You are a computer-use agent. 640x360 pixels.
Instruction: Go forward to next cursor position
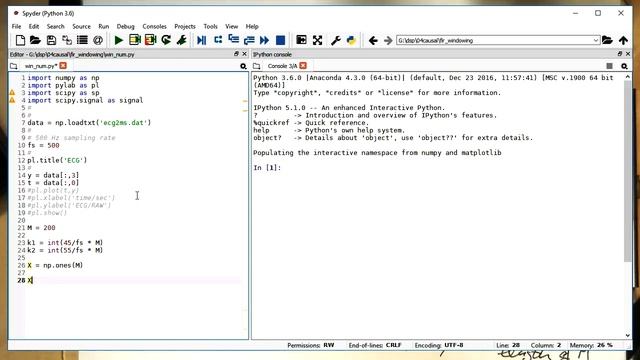[x=388, y=40]
